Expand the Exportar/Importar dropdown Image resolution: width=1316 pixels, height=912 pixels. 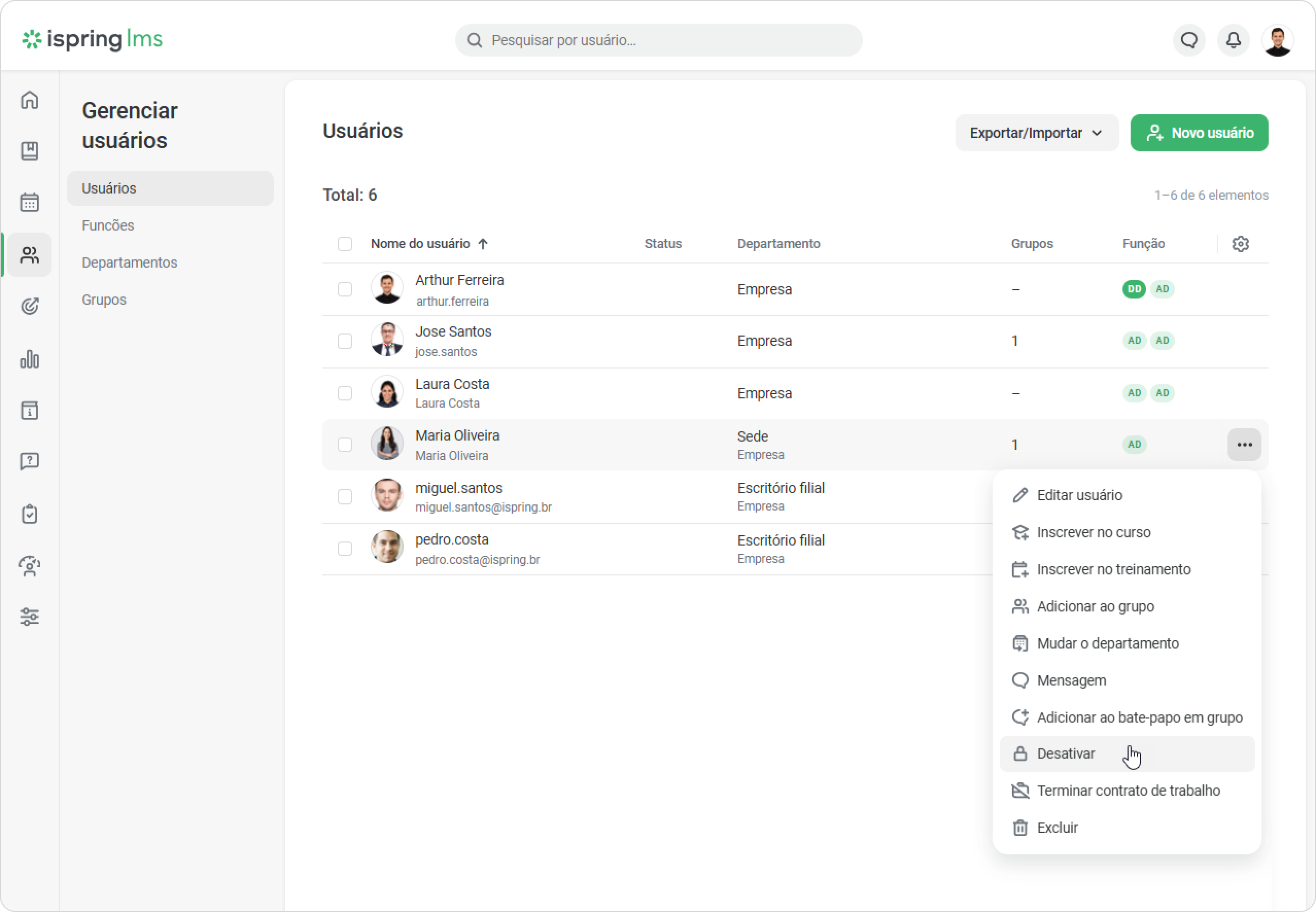tap(1036, 133)
